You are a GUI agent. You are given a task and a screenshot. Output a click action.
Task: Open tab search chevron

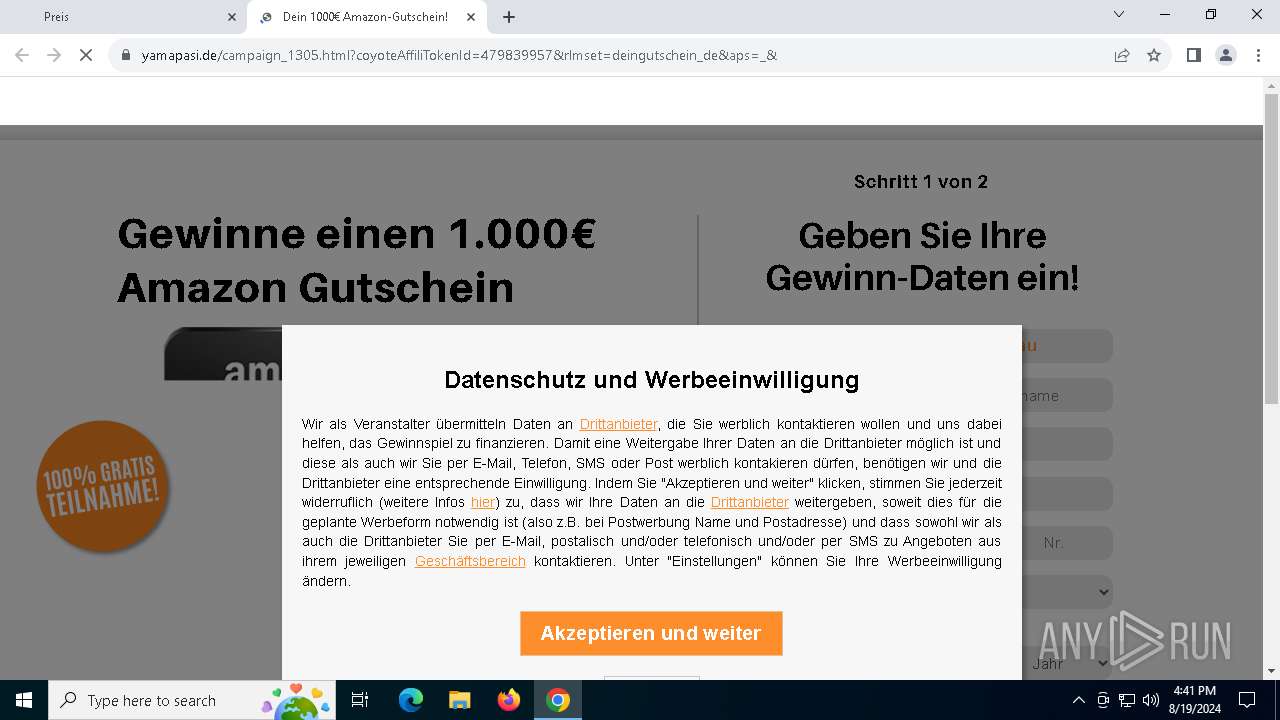coord(1119,14)
